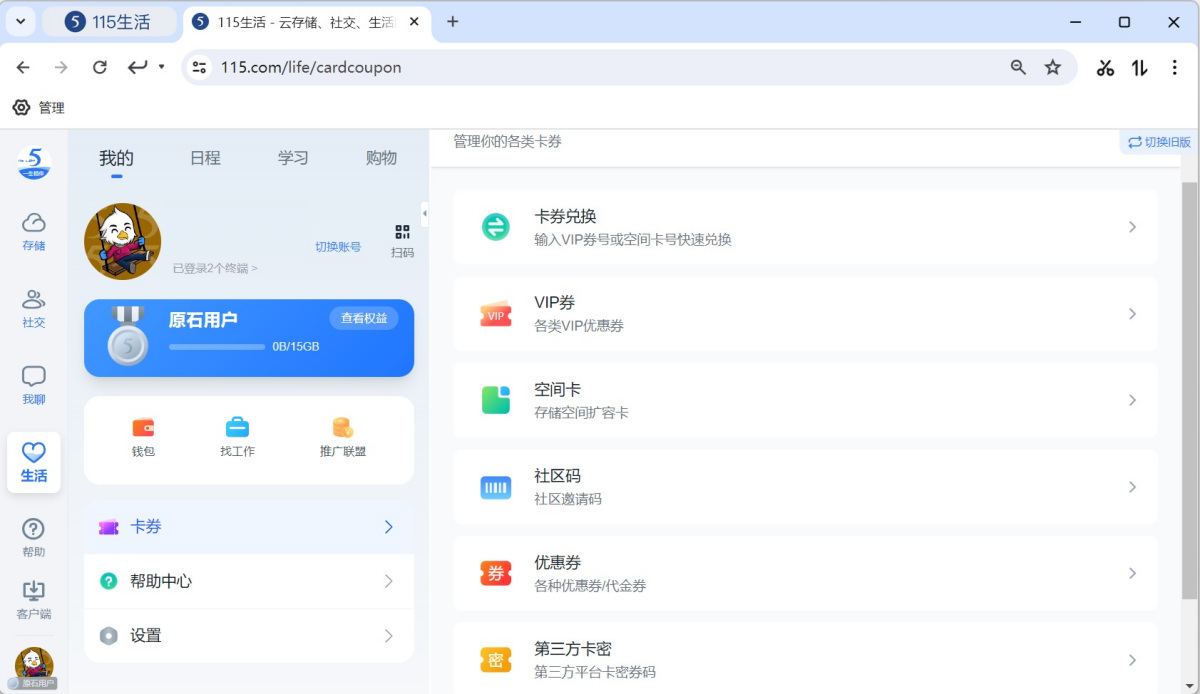Open the 社交 social sidebar icon
The image size is (1200, 694).
click(33, 299)
